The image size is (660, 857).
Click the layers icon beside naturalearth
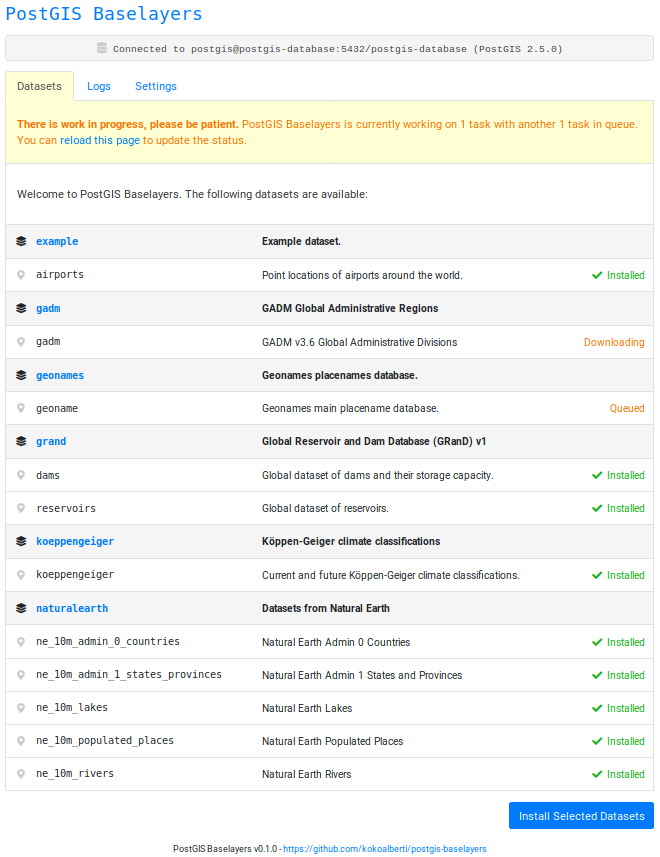[x=21, y=608]
